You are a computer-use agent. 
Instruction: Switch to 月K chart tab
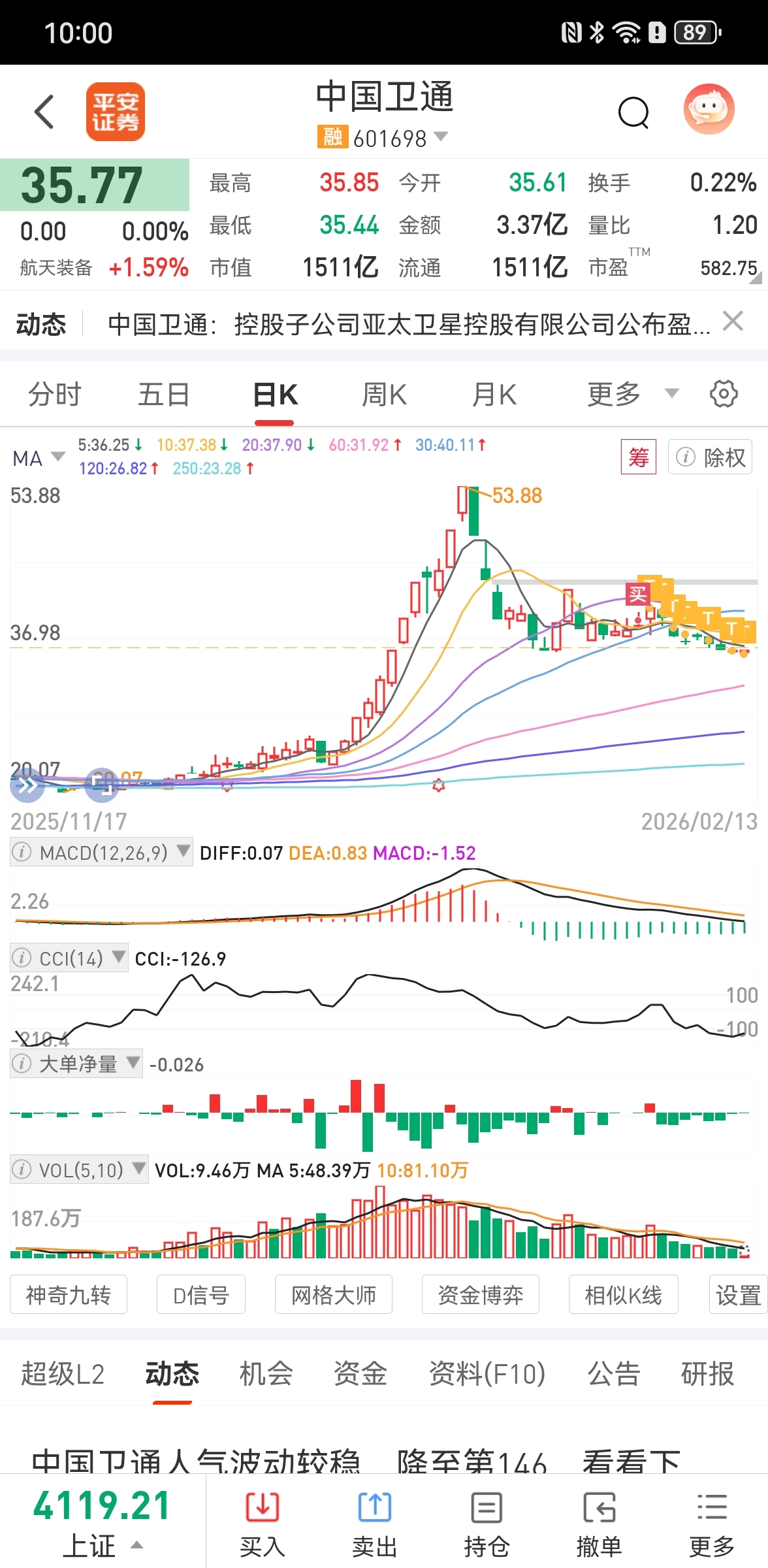[x=494, y=394]
